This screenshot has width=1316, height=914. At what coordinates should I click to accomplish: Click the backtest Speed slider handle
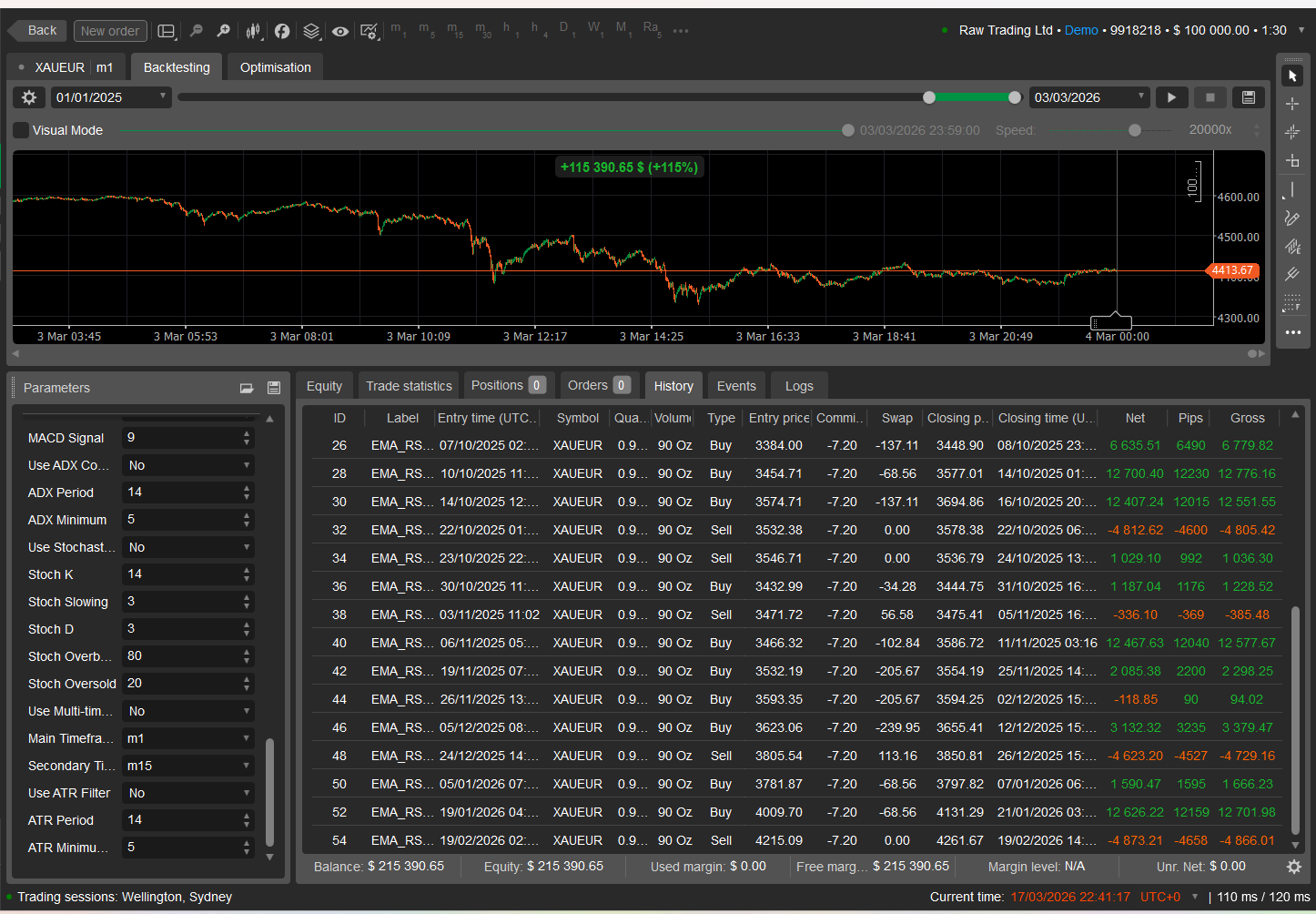pos(1134,130)
